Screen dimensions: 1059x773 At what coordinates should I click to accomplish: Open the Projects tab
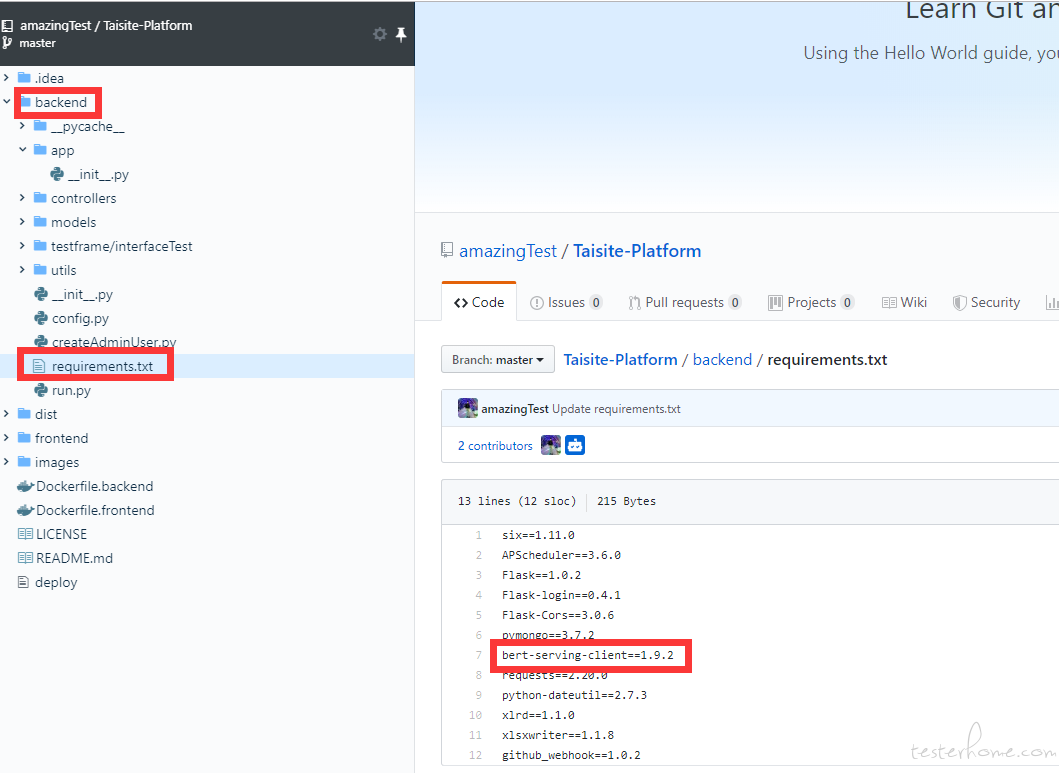[x=810, y=302]
